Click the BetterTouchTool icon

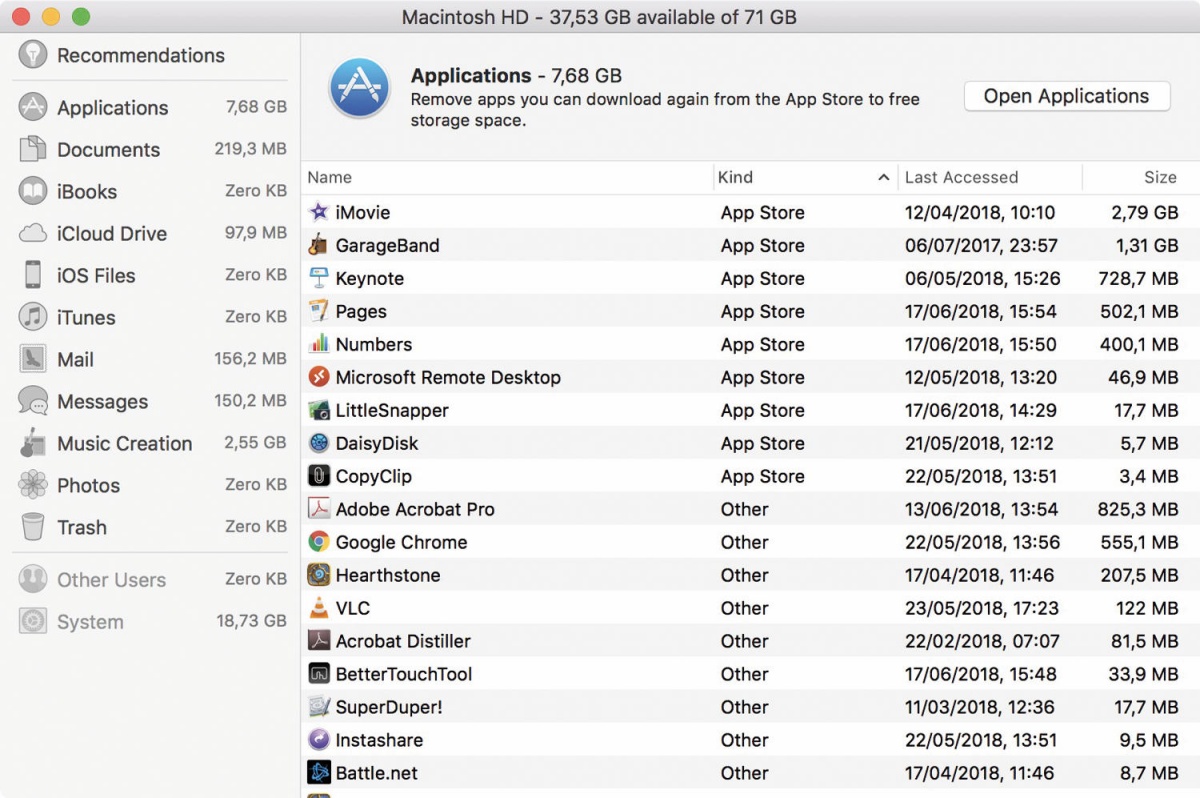tap(319, 674)
